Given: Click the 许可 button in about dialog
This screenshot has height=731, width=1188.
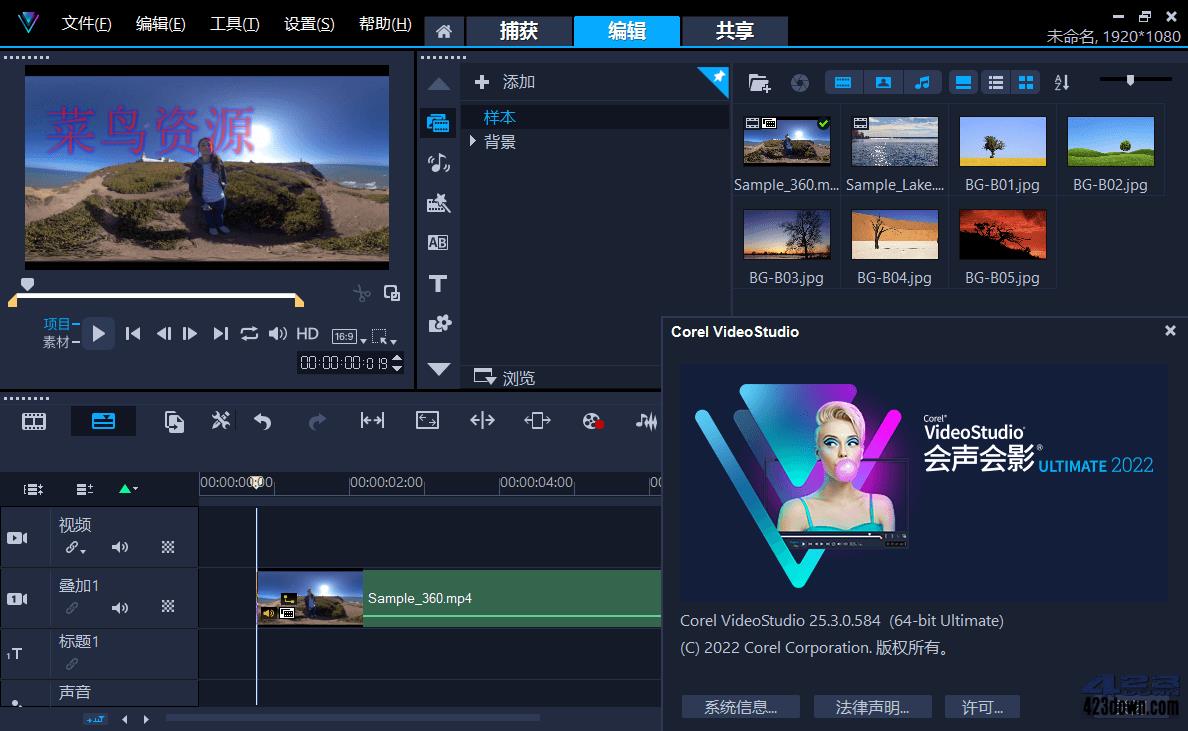Looking at the screenshot, I should [981, 706].
